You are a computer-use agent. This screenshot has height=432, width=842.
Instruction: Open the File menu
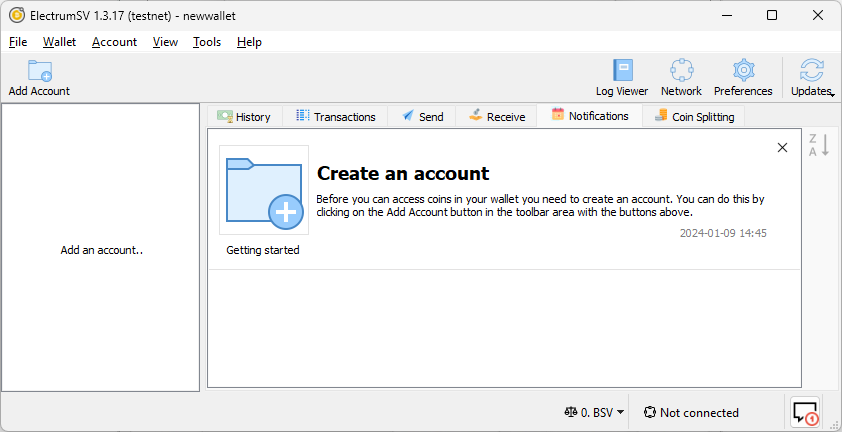tap(18, 42)
